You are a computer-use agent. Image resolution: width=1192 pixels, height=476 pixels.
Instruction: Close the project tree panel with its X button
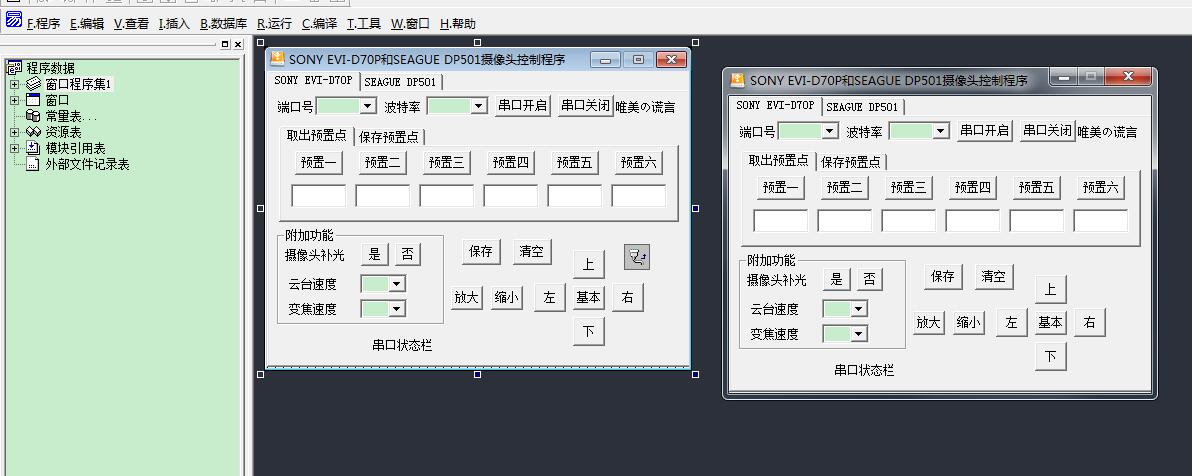238,45
